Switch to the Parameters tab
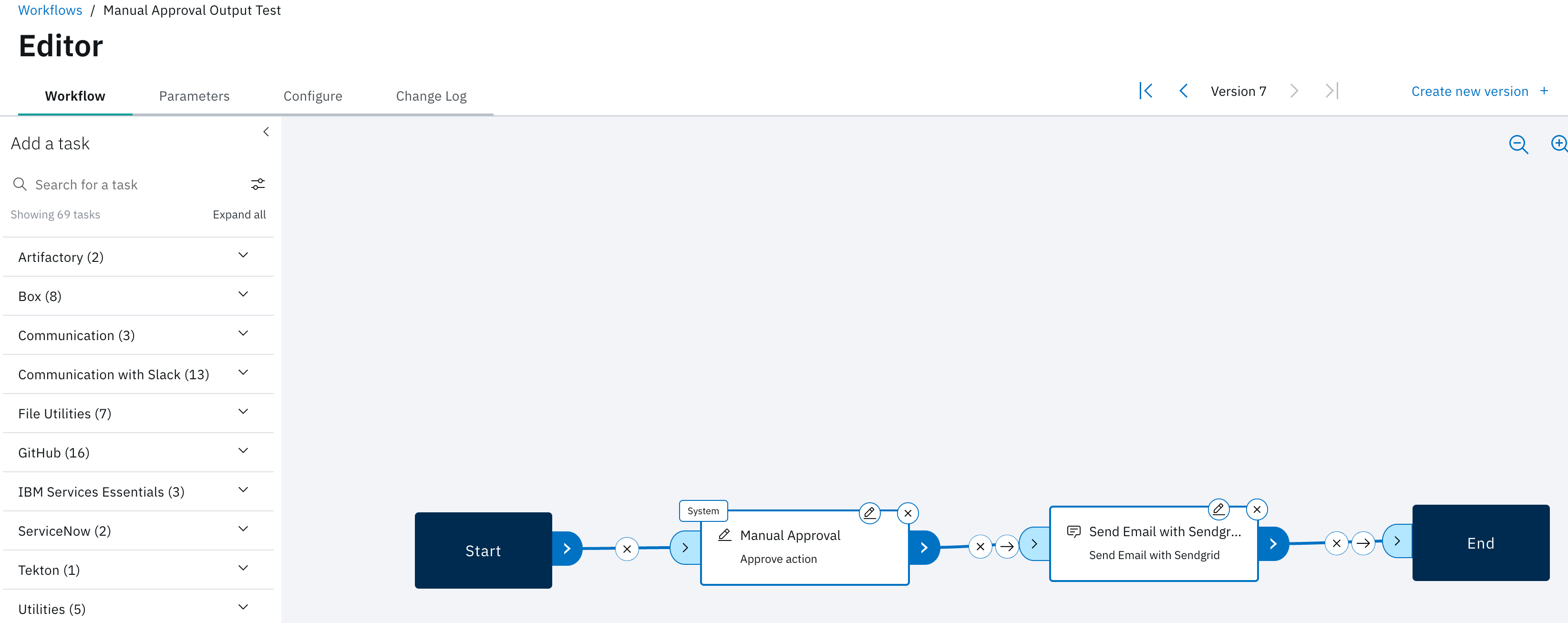Screen dimensions: 1568x623 (x=194, y=95)
